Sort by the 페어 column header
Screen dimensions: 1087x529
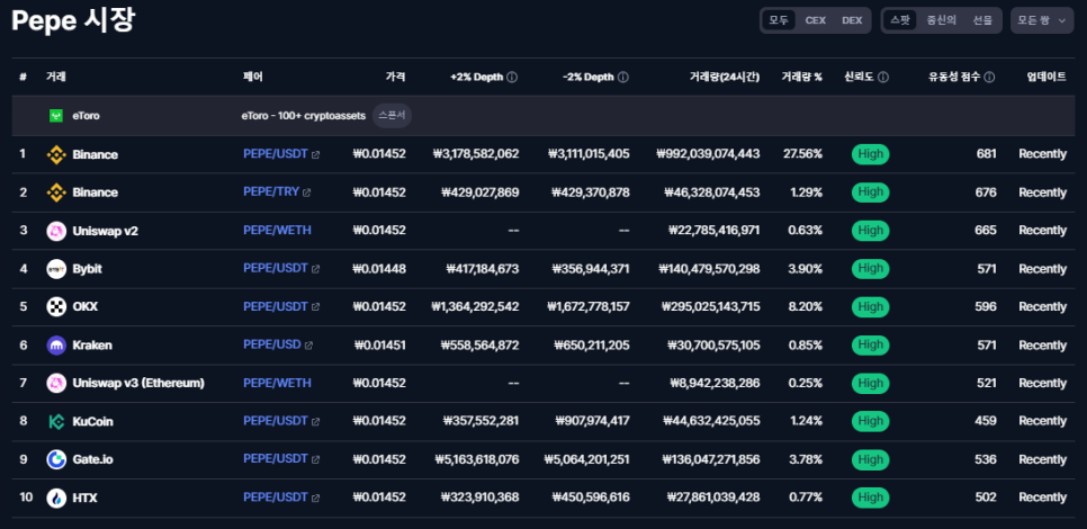click(253, 77)
